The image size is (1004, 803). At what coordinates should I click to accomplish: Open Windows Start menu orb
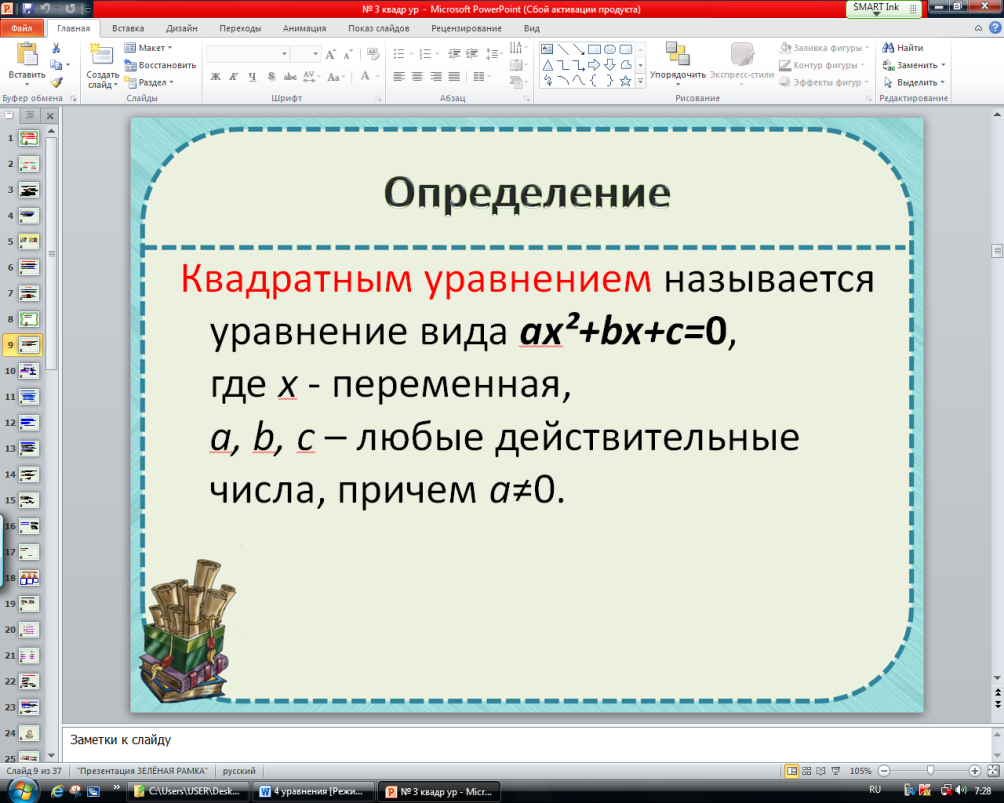22,791
